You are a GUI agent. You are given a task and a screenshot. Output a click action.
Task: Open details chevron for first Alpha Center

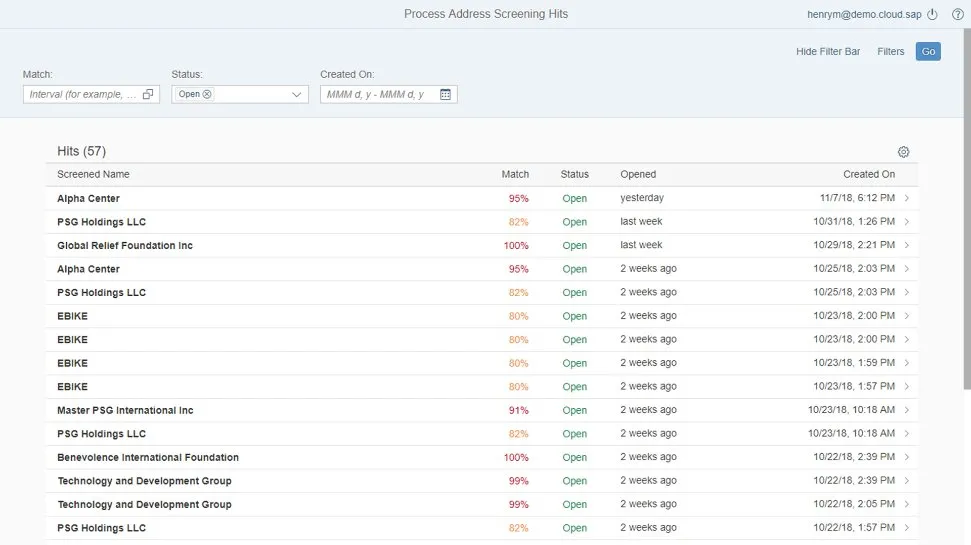click(x=906, y=198)
